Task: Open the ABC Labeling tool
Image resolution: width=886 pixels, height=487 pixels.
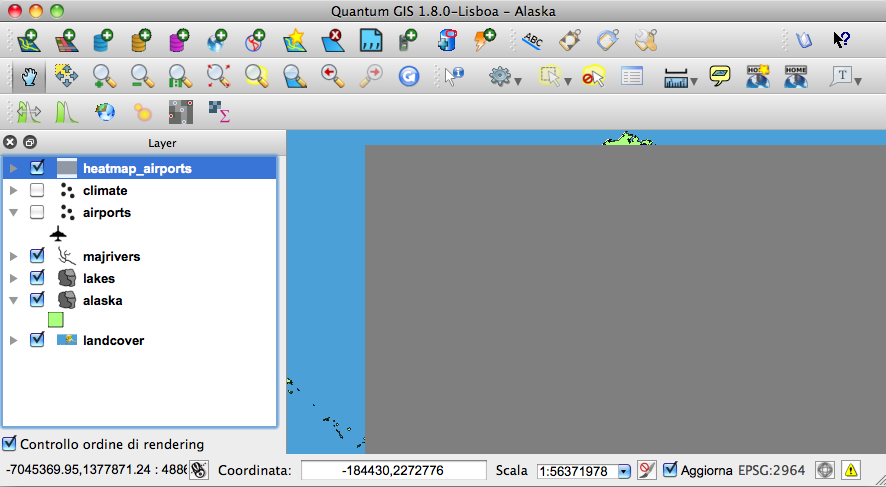Action: [532, 41]
